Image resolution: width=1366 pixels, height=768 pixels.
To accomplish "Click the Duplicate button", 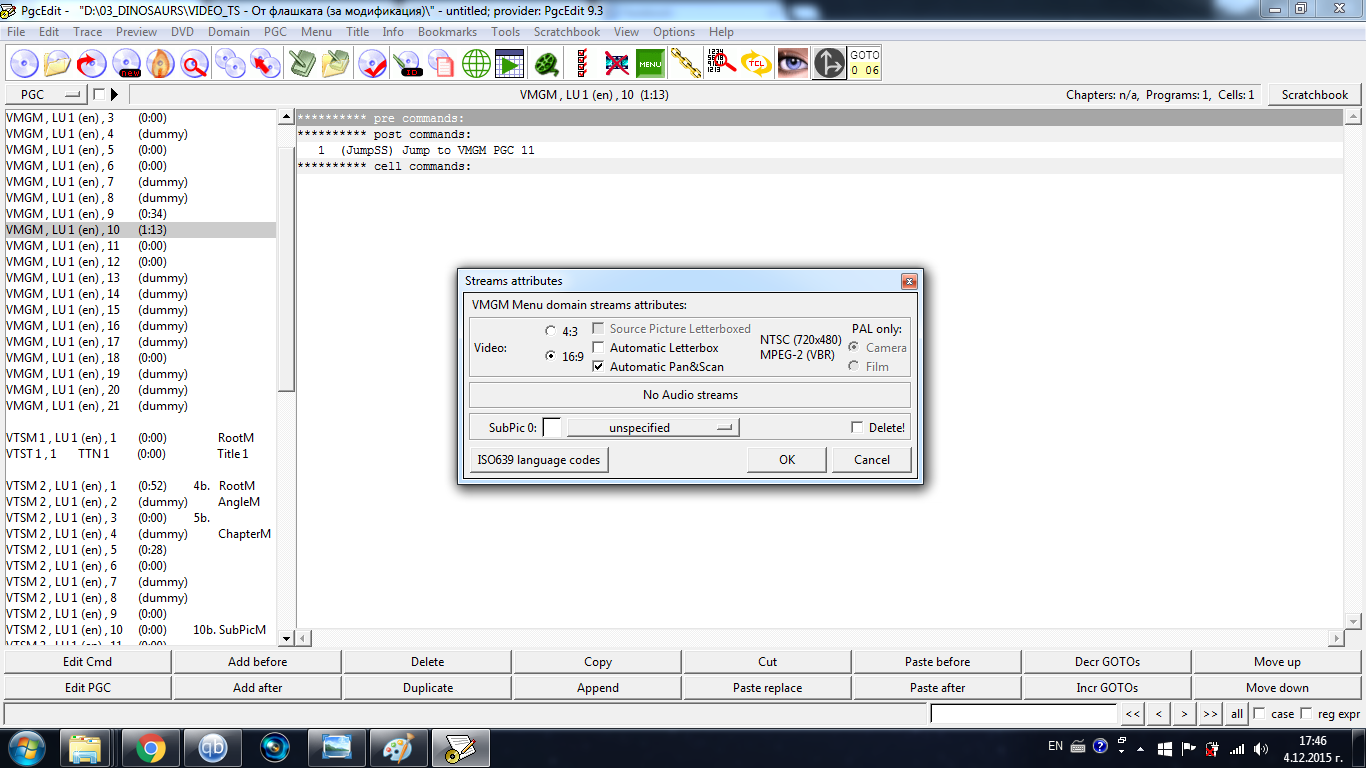I will (x=428, y=687).
